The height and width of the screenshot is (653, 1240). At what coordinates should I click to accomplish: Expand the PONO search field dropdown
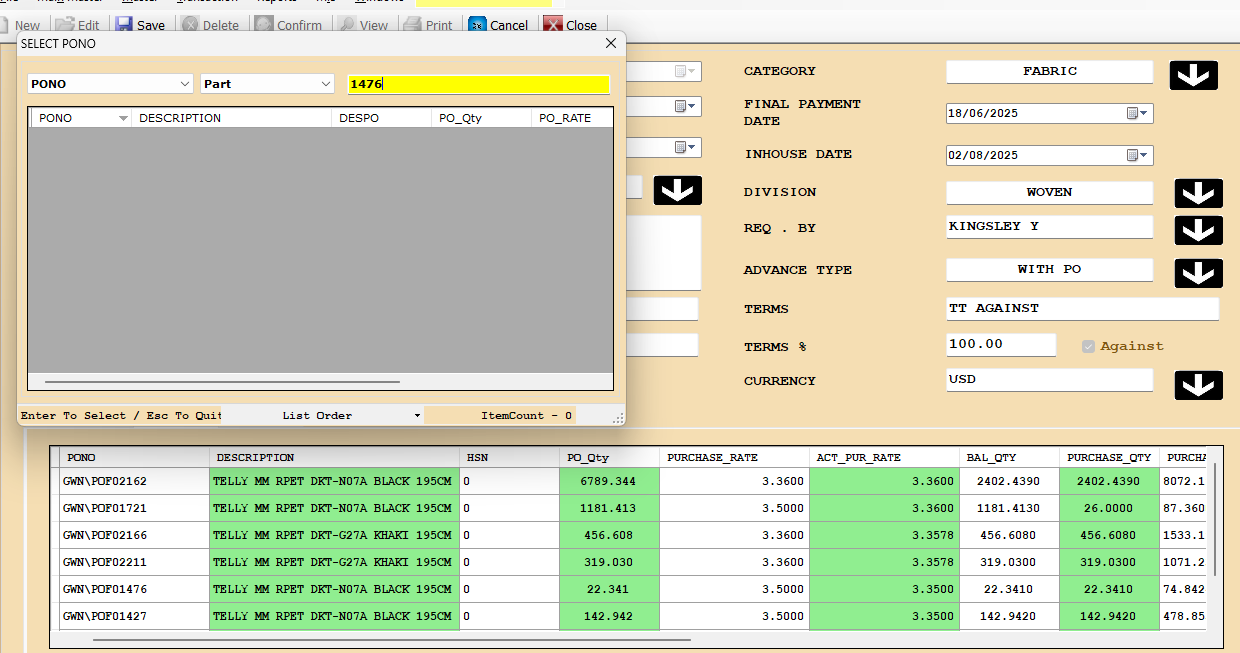tap(184, 84)
